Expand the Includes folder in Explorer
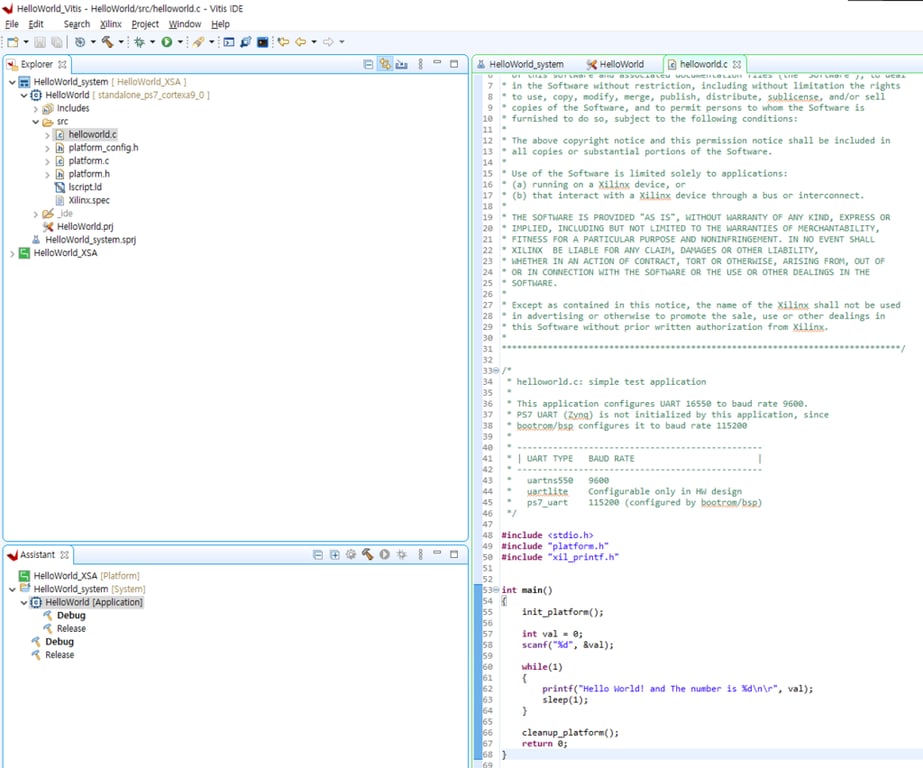This screenshot has width=923, height=768. (x=36, y=108)
